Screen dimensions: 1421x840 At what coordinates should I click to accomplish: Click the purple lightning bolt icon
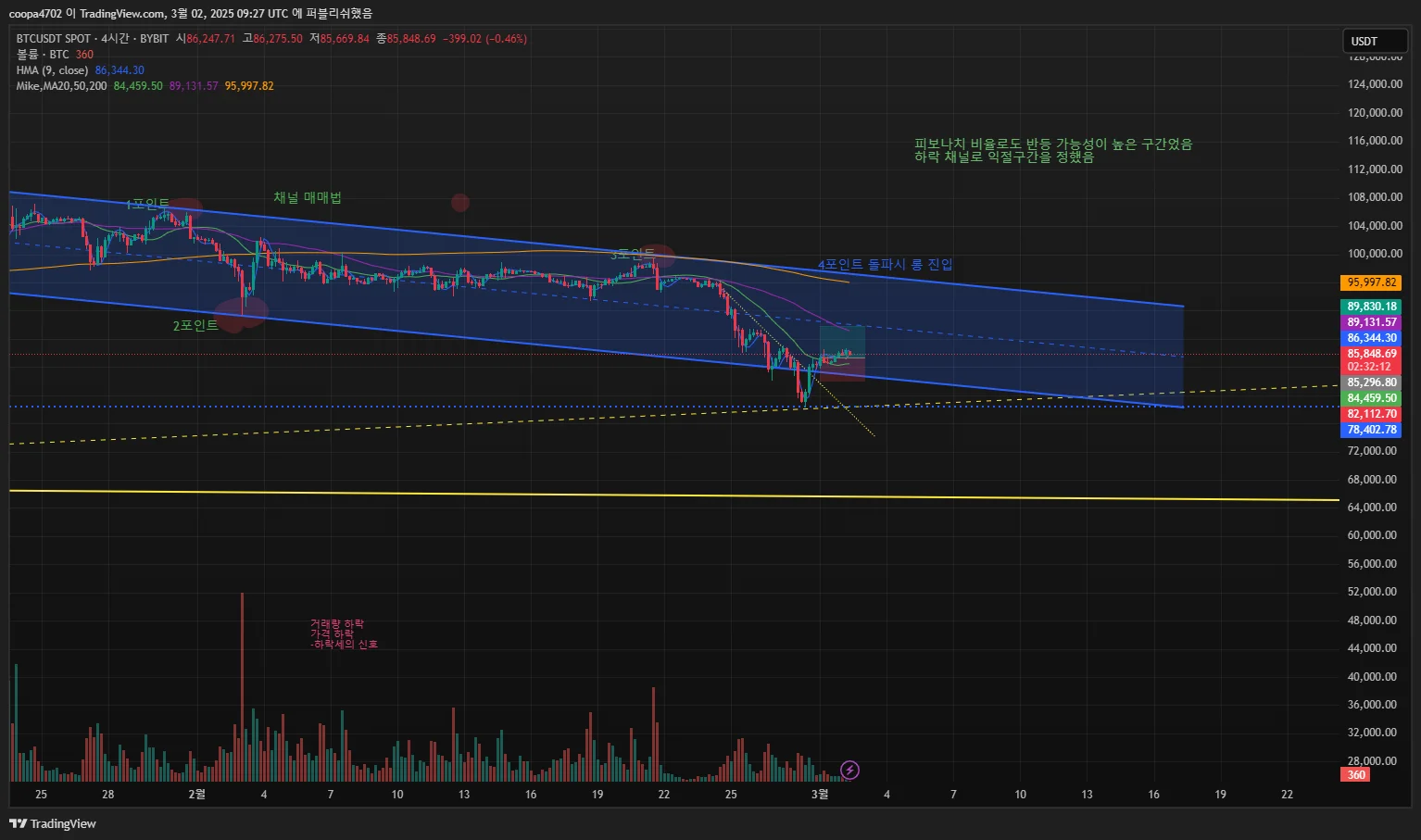tap(849, 770)
